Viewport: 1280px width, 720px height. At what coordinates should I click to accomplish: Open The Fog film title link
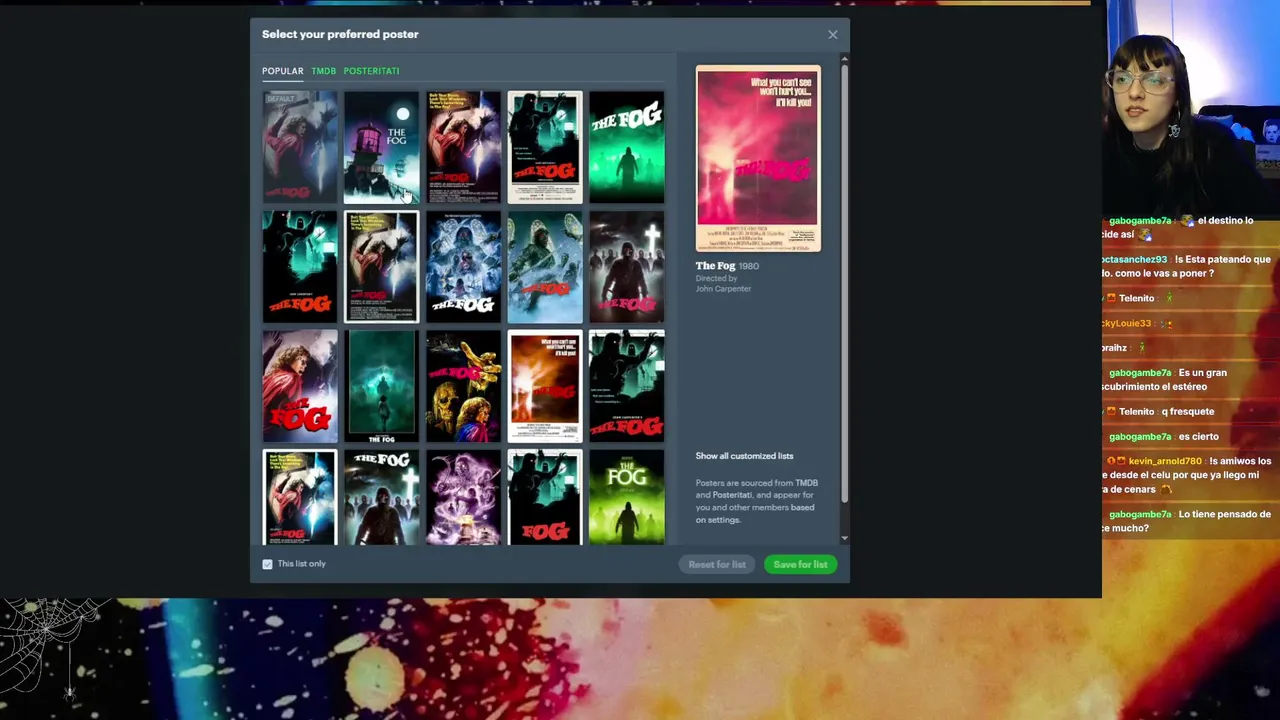pos(715,266)
